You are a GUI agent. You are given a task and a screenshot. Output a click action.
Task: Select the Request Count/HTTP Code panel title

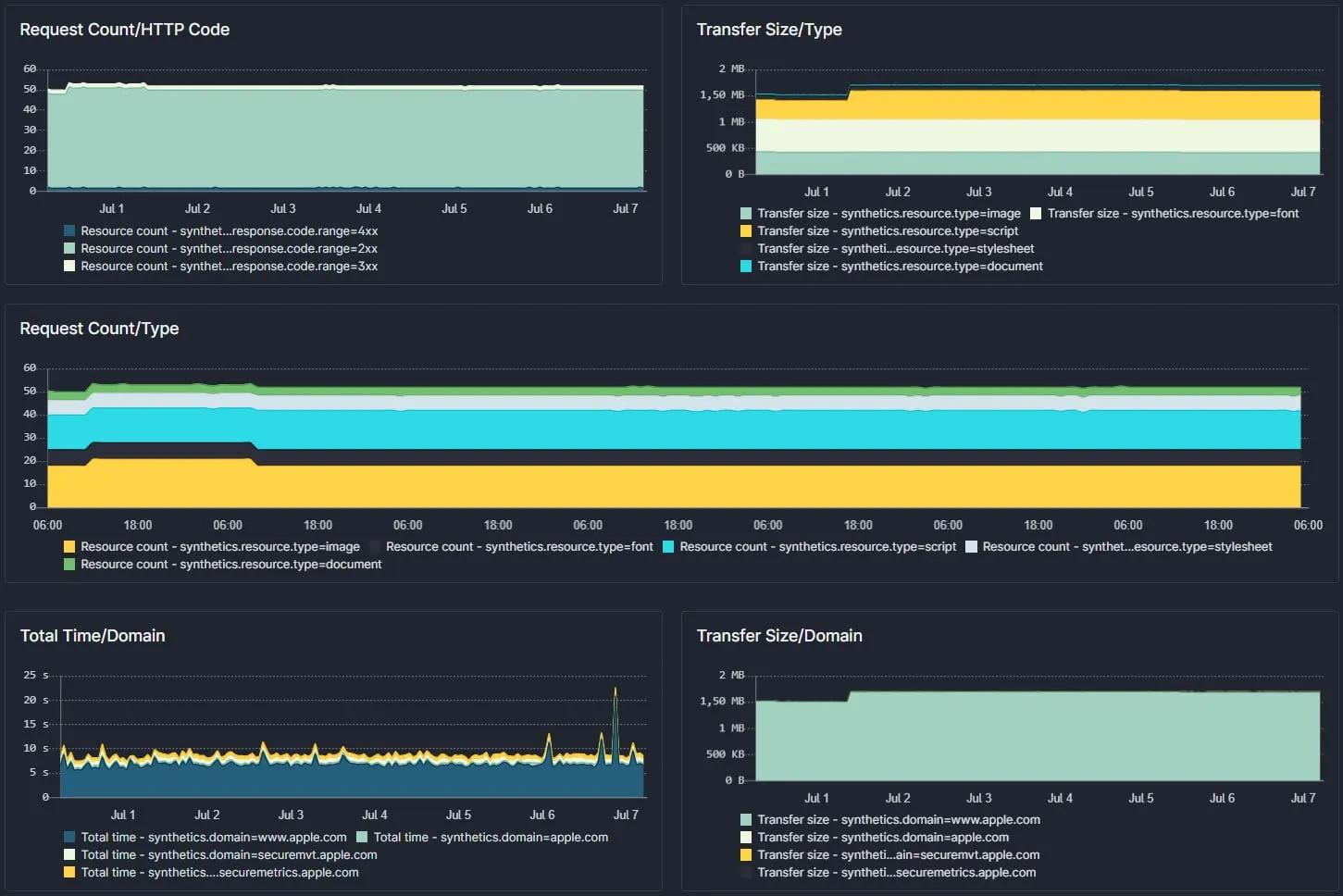click(x=125, y=30)
